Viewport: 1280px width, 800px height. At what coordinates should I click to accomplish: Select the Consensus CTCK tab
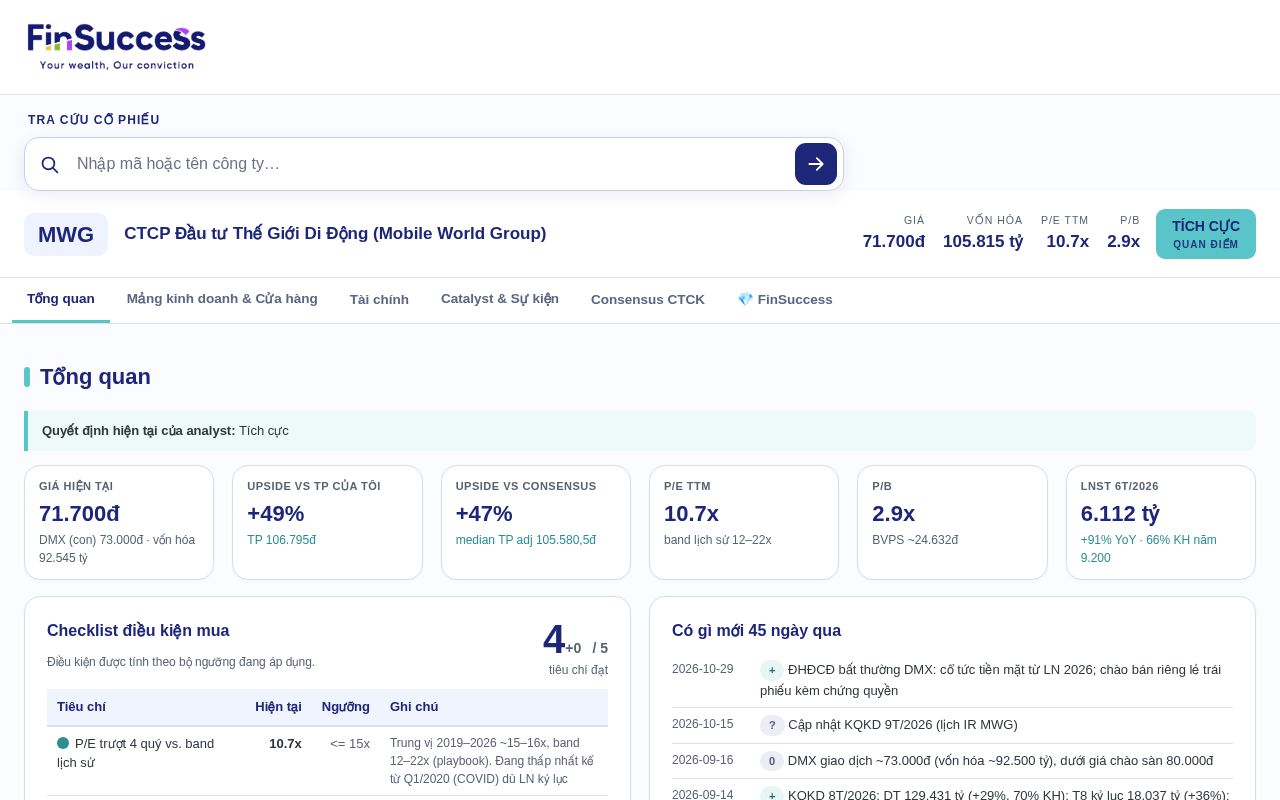[x=648, y=299]
